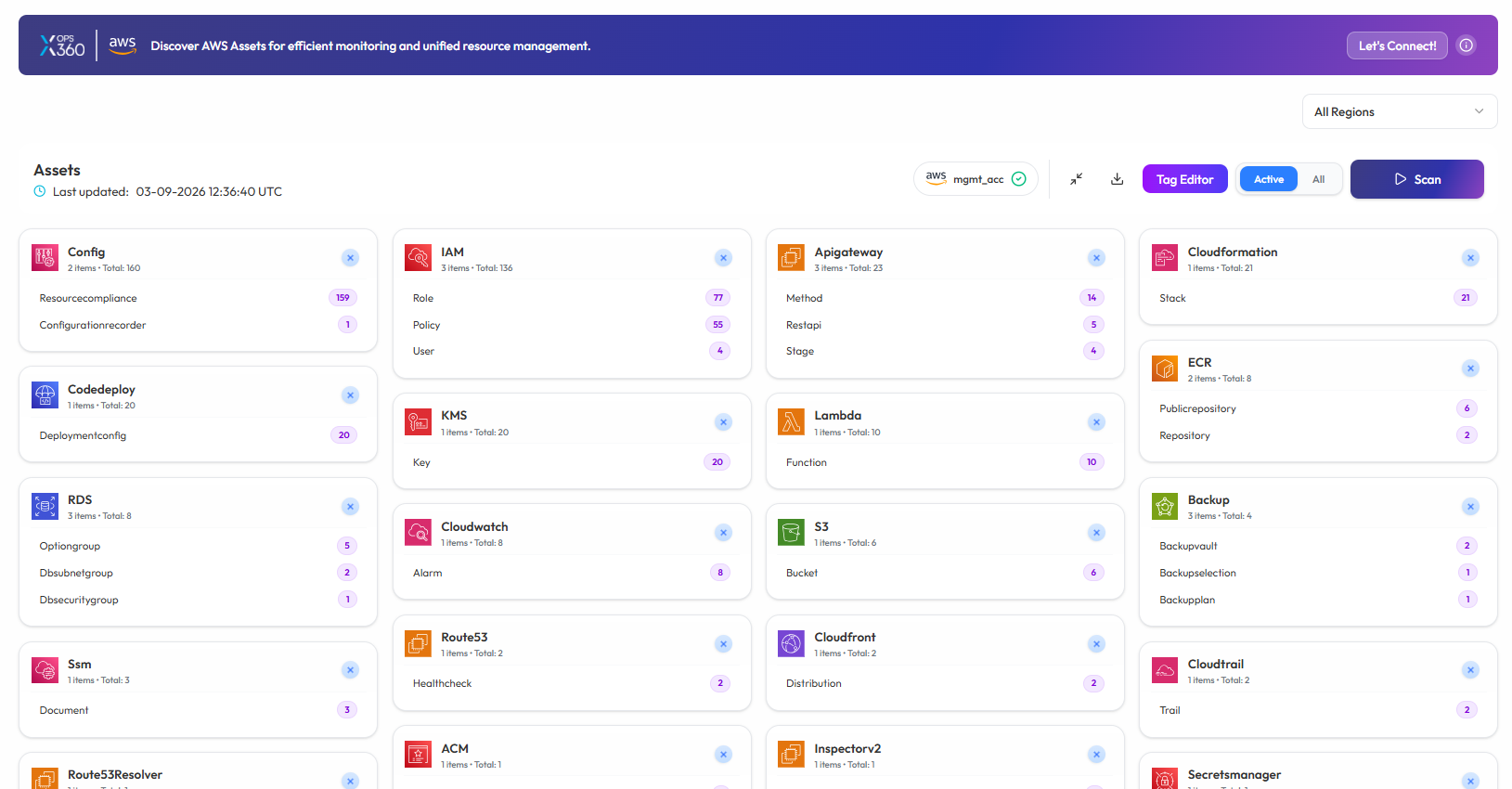Open the Resourcecompliance row in Config

click(88, 298)
